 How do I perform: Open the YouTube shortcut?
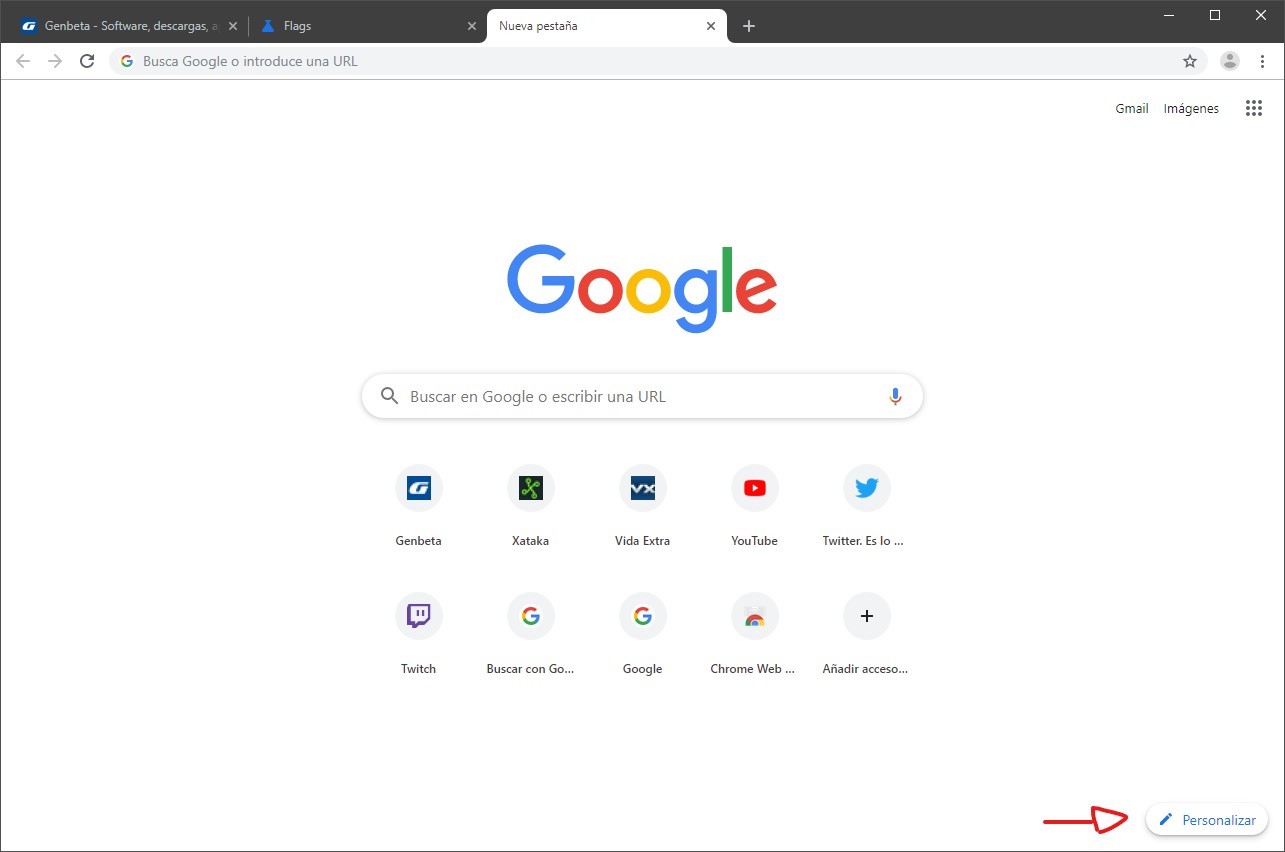tap(754, 488)
